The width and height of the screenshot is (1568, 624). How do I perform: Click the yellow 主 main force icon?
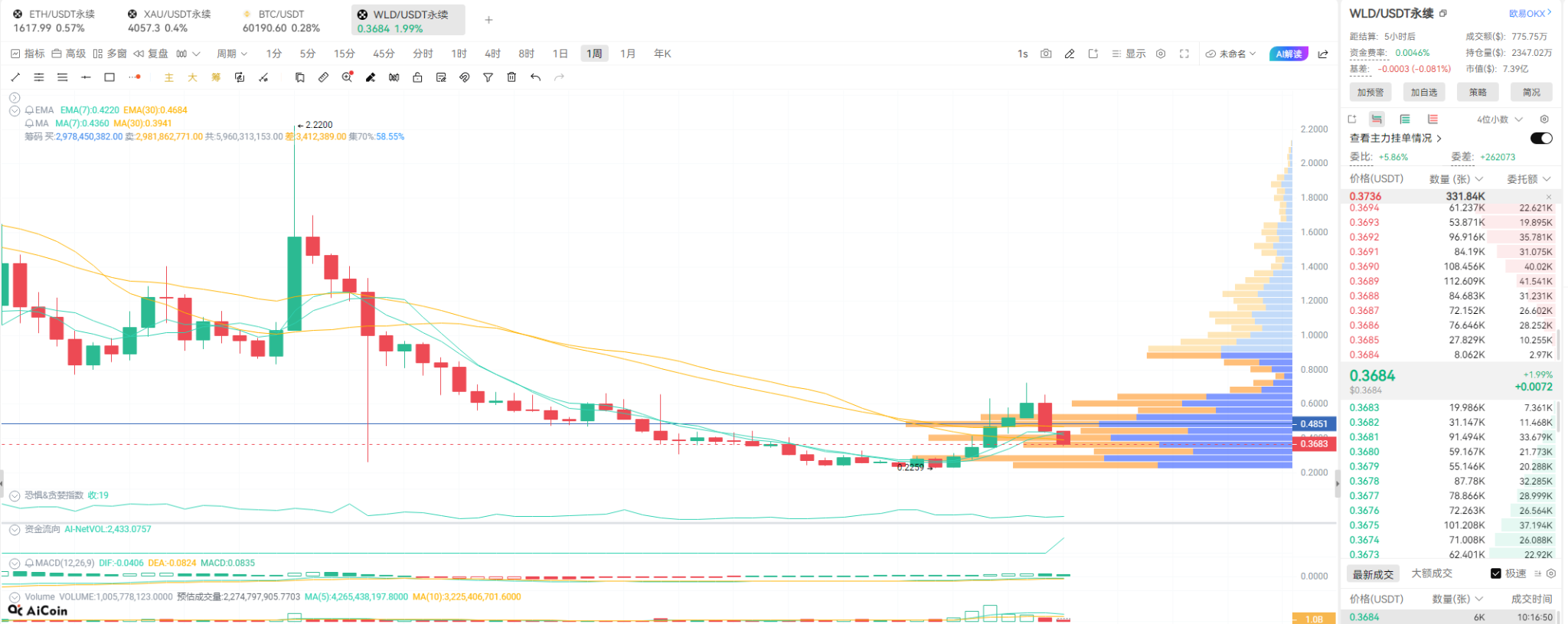pyautogui.click(x=169, y=77)
